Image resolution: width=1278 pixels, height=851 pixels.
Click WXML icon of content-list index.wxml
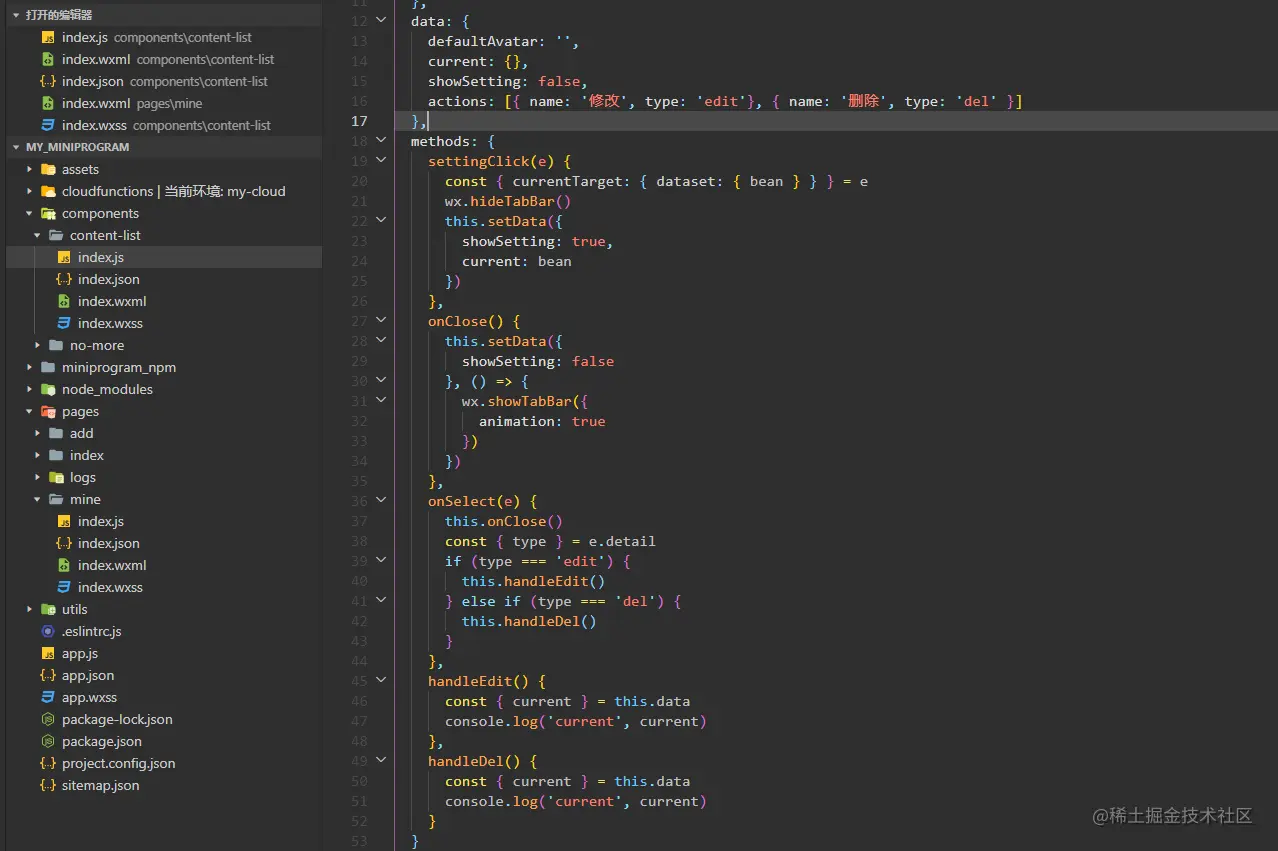tap(64, 301)
